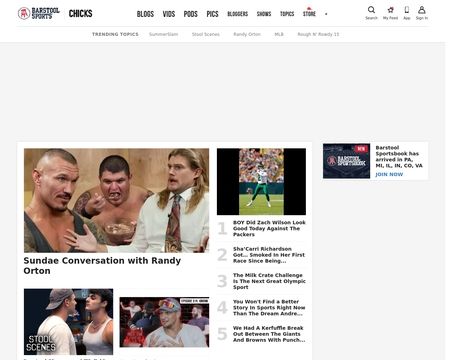Click the Sign In person icon
This screenshot has height=360, width=450.
(x=422, y=10)
